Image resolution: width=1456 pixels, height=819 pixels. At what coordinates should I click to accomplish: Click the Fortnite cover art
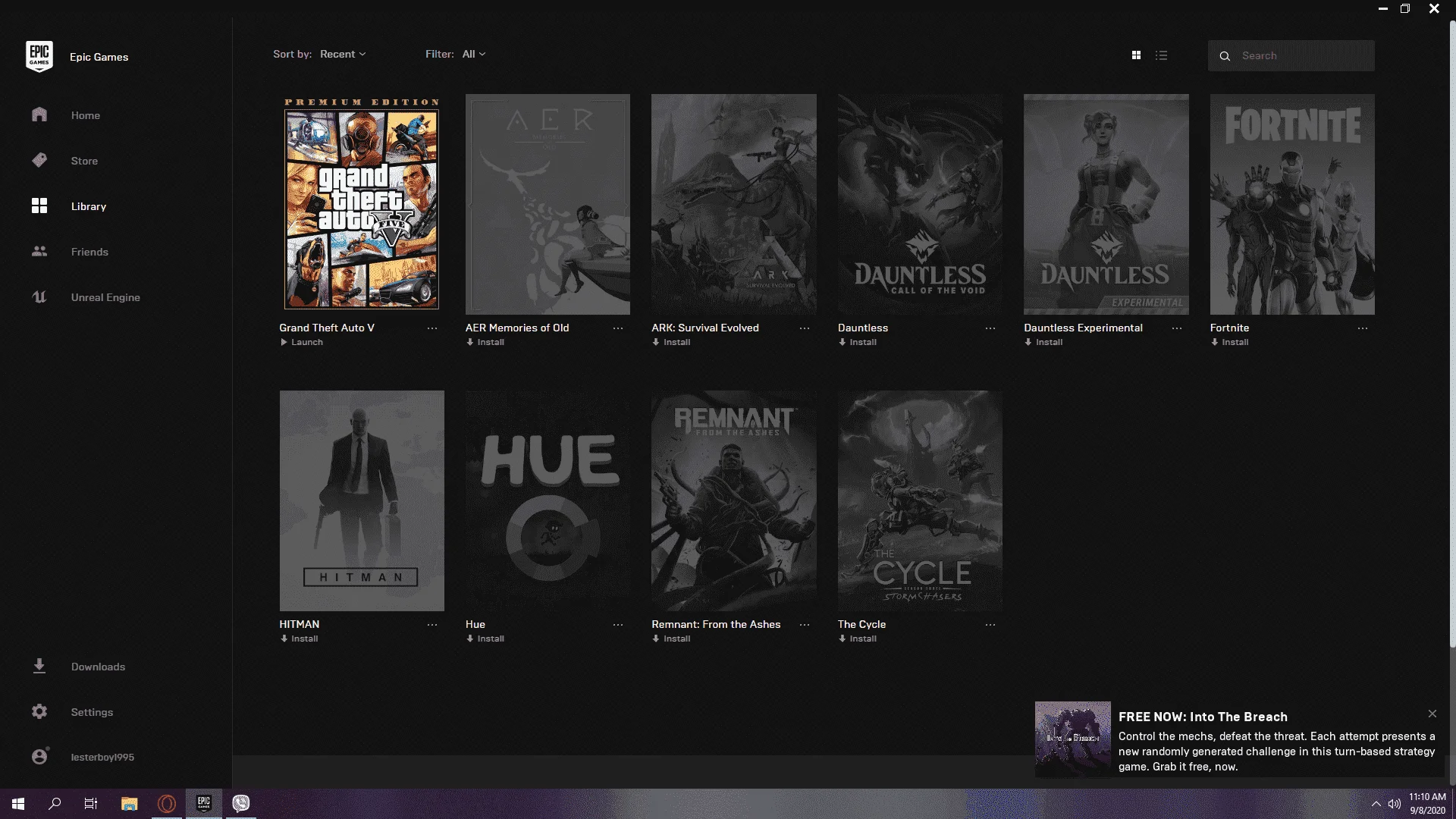click(x=1292, y=204)
